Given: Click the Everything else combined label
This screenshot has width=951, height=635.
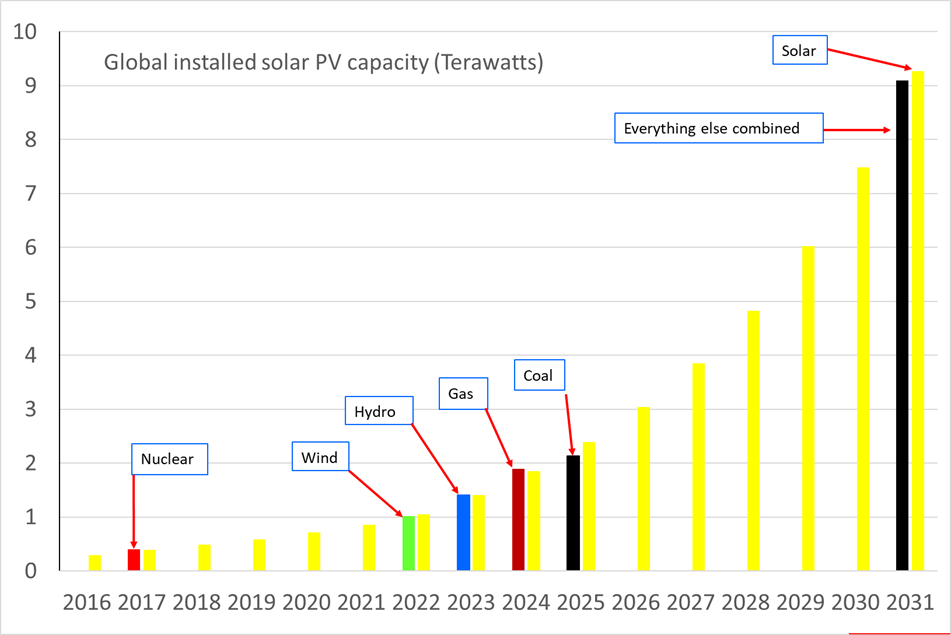Looking at the screenshot, I should pos(719,128).
